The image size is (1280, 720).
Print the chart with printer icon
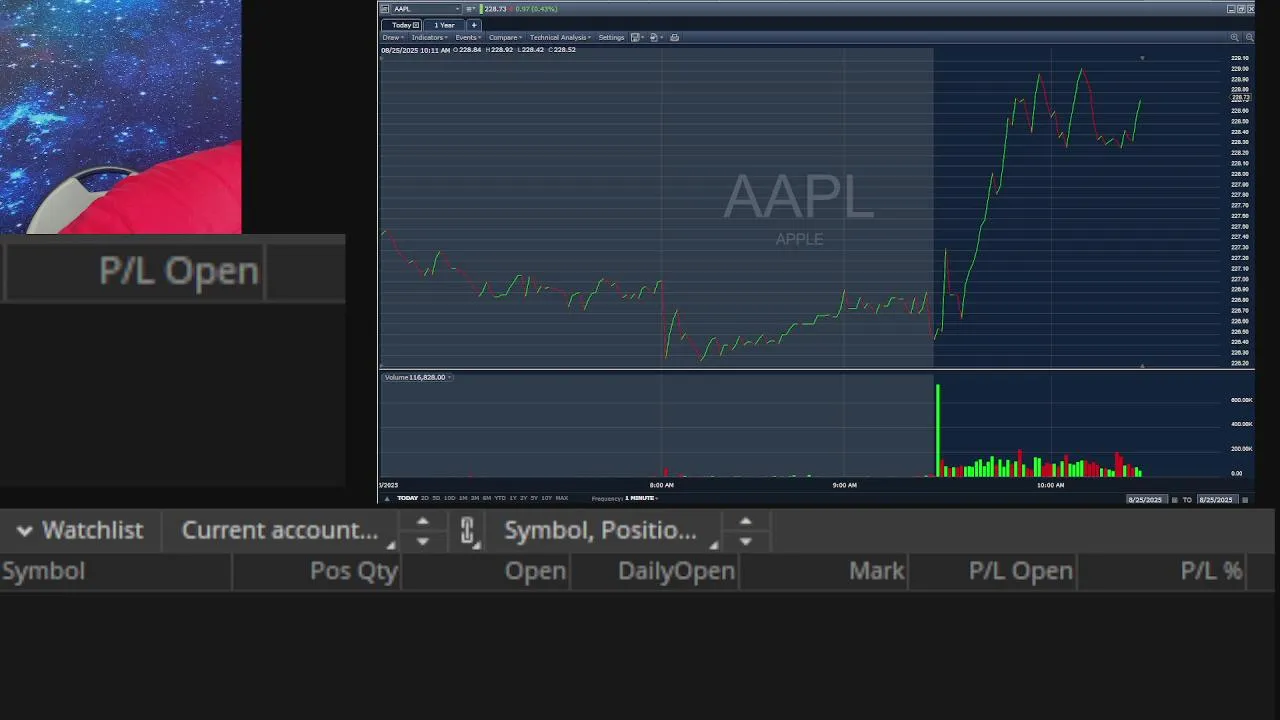(674, 38)
